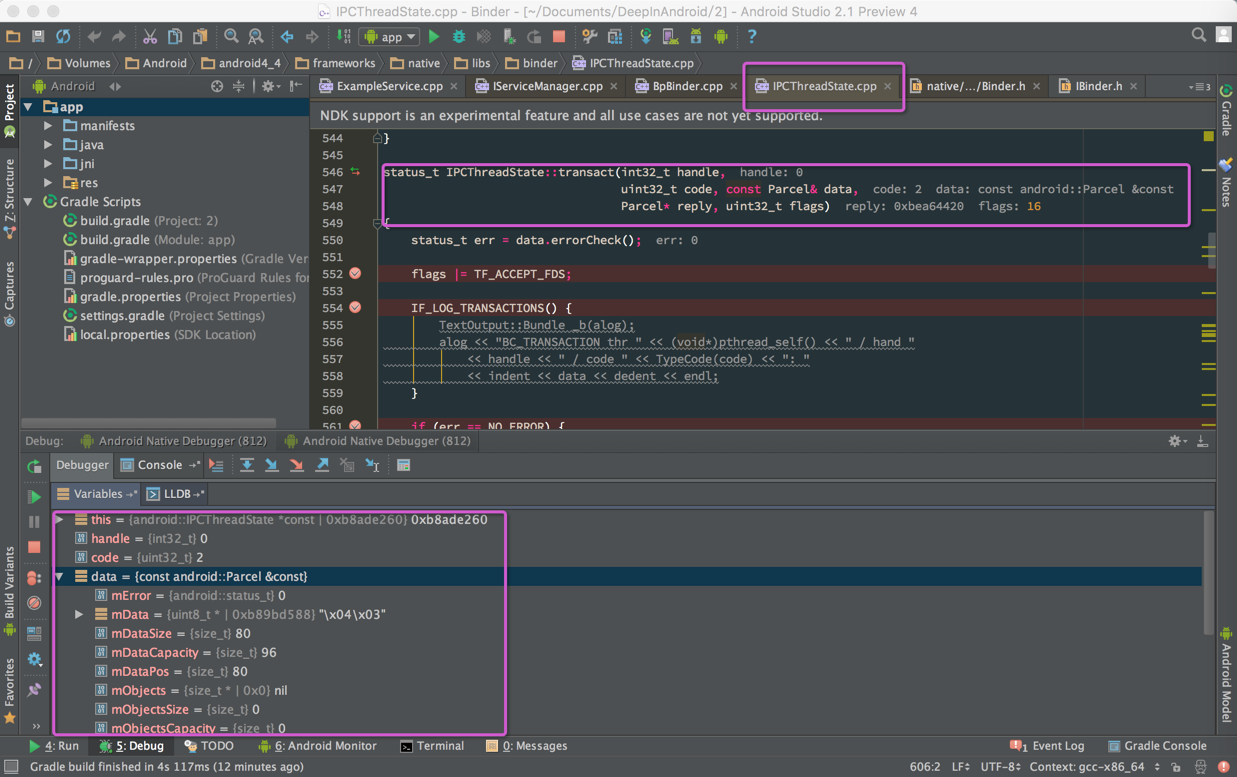Image resolution: width=1237 pixels, height=777 pixels.
Task: Open the TODO tool window
Action: click(x=209, y=746)
